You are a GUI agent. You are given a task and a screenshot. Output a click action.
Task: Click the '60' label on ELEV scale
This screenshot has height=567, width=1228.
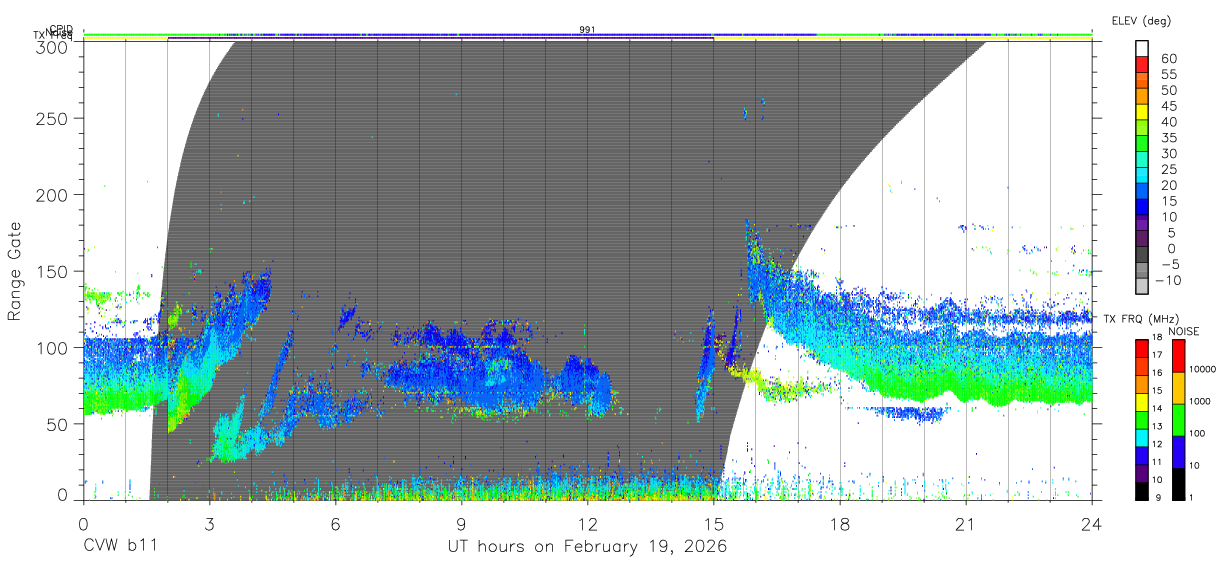point(1169,59)
